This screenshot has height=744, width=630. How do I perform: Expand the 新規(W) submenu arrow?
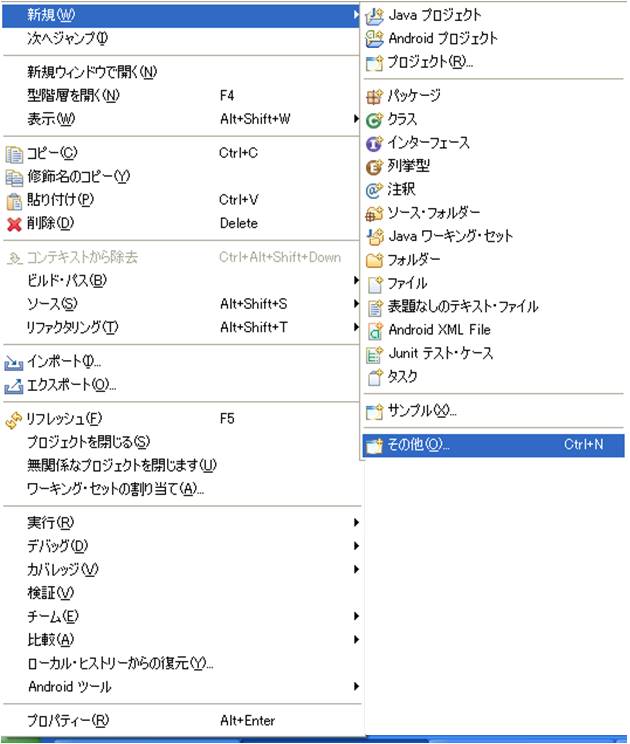[356, 15]
